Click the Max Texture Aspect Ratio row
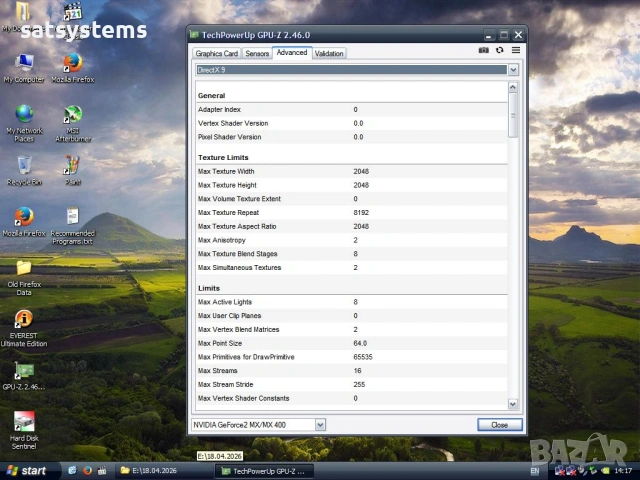Screen dimensions: 640x480 [351, 227]
